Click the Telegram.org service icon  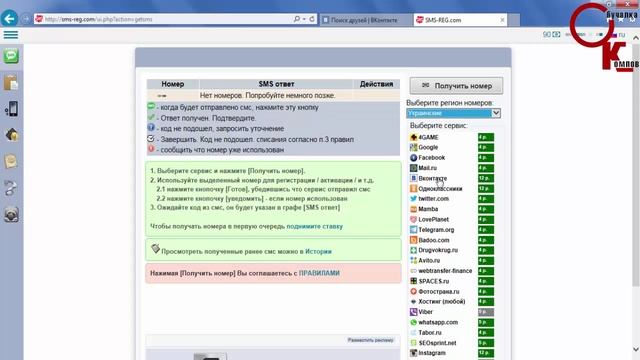(413, 230)
